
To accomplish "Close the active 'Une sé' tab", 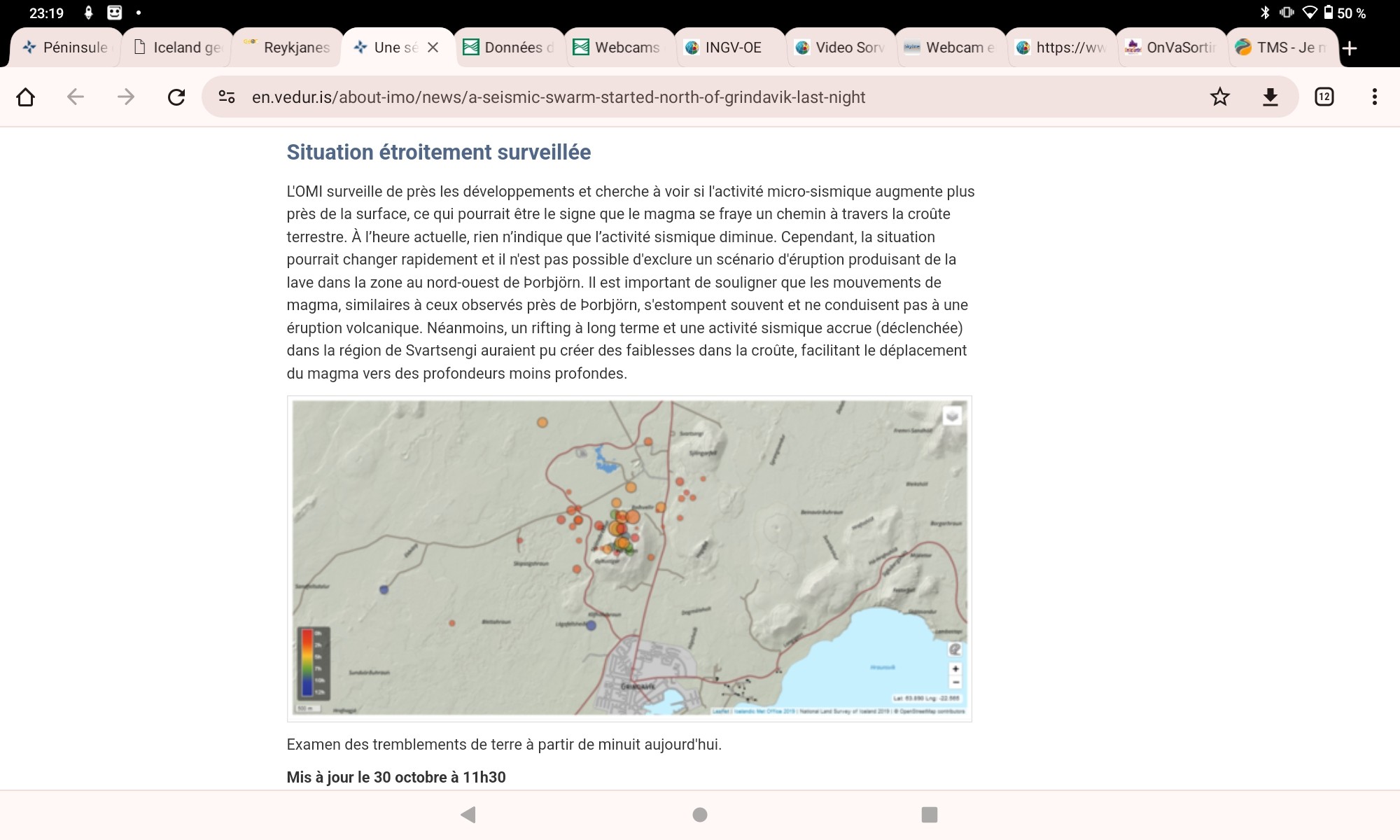I will click(x=433, y=48).
